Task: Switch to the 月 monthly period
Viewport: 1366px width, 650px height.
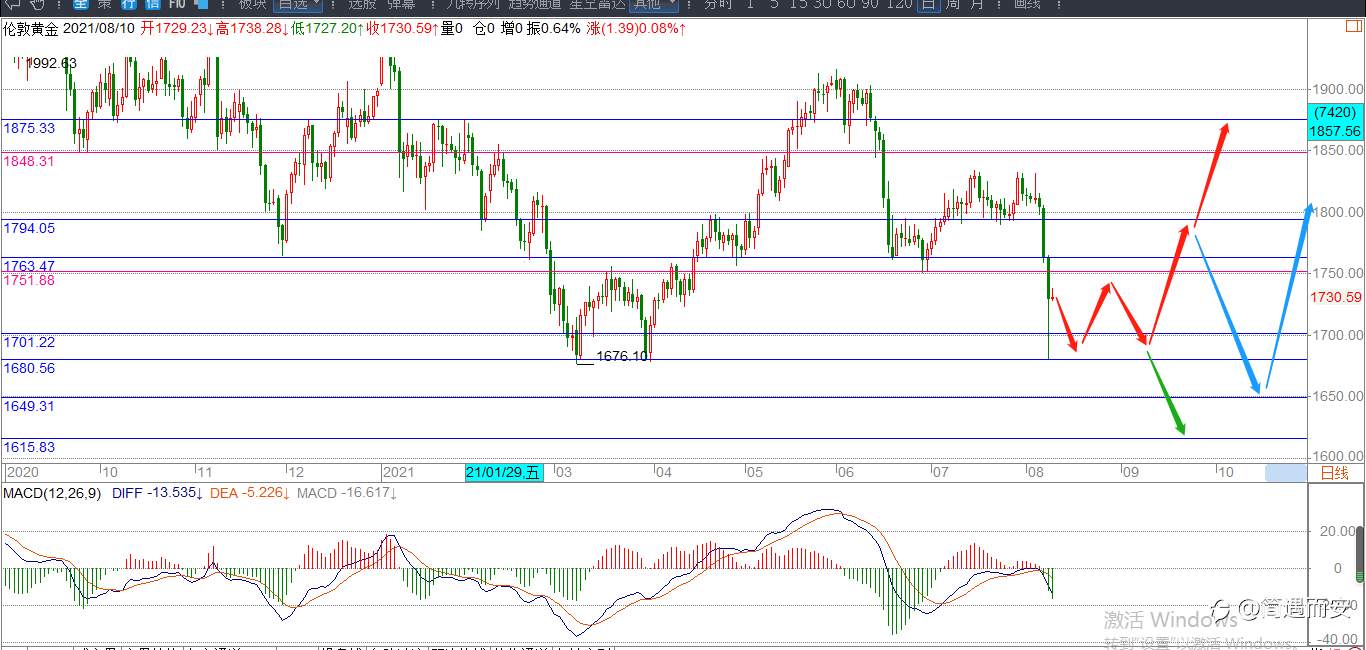Action: pos(976,4)
